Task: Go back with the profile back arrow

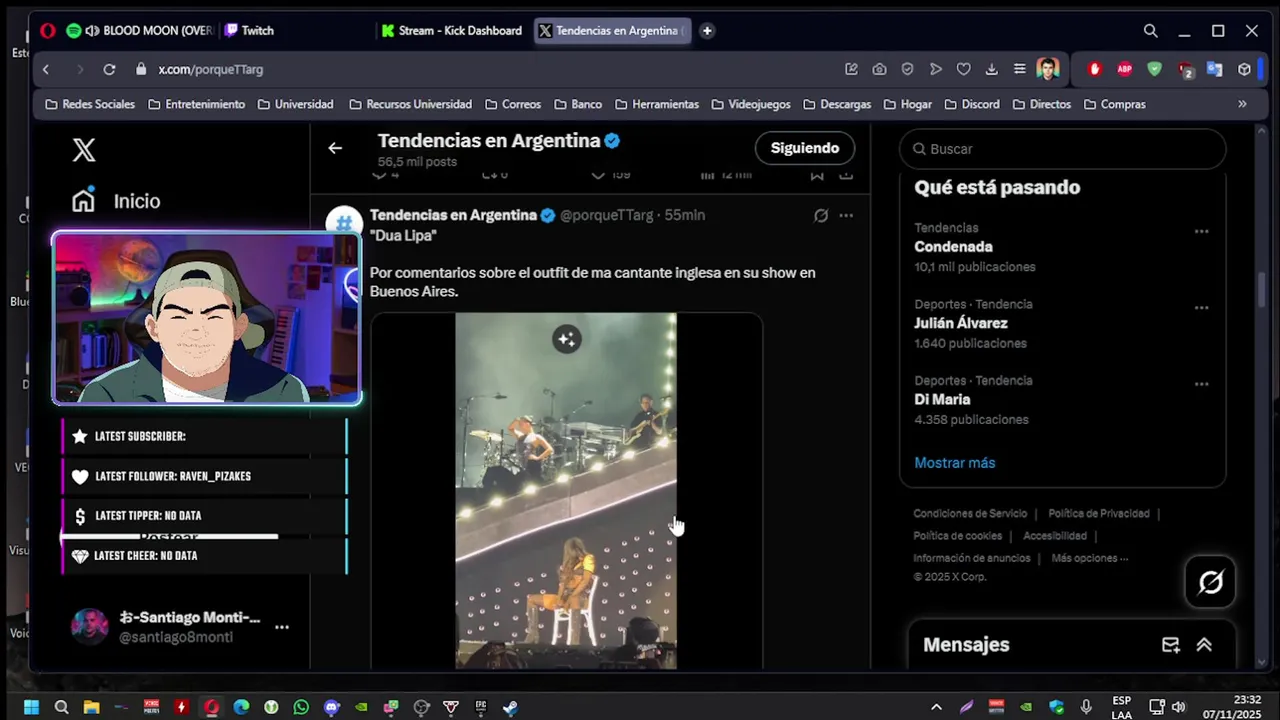Action: pos(335,148)
